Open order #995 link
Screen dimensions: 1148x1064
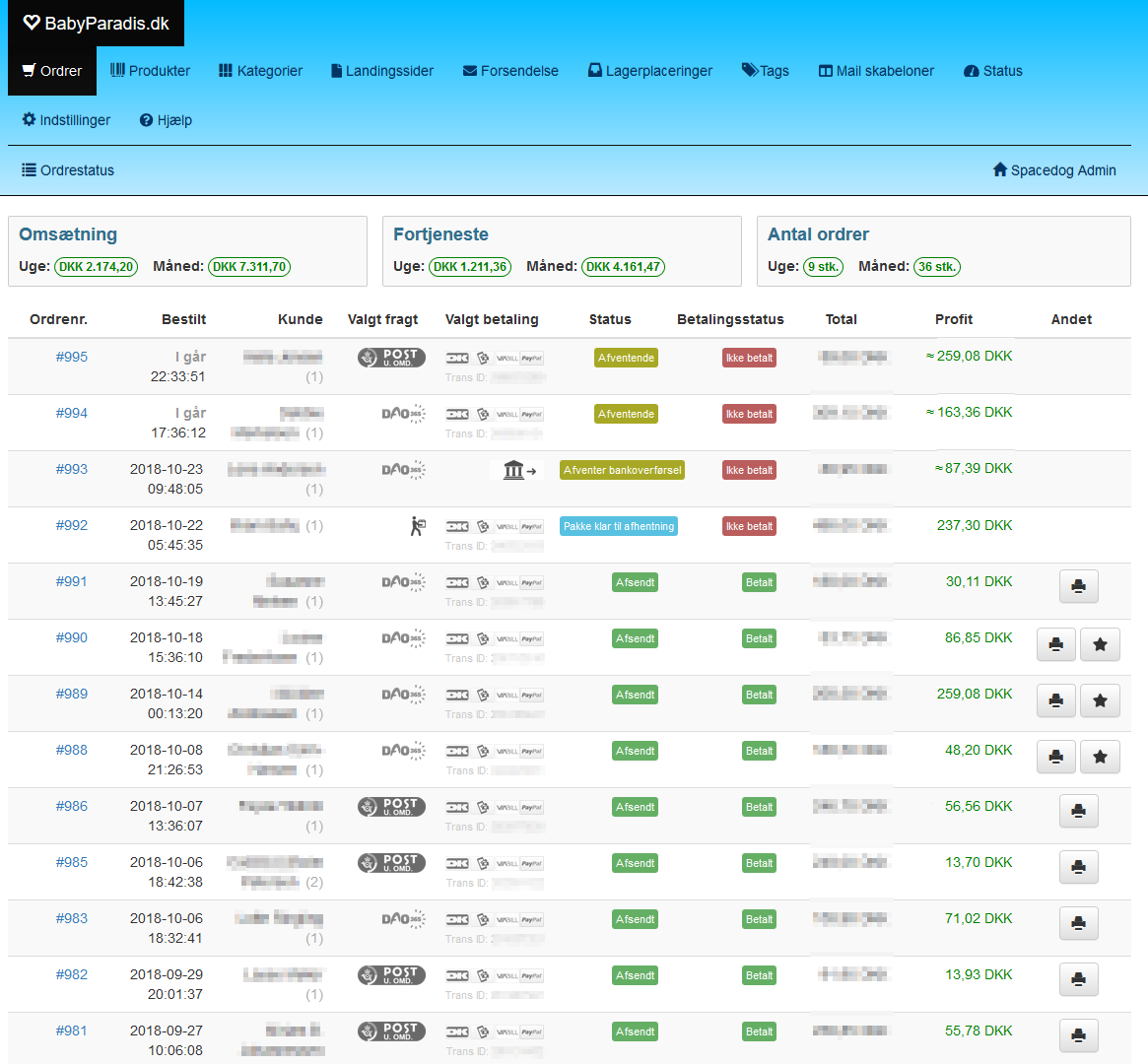coord(71,357)
